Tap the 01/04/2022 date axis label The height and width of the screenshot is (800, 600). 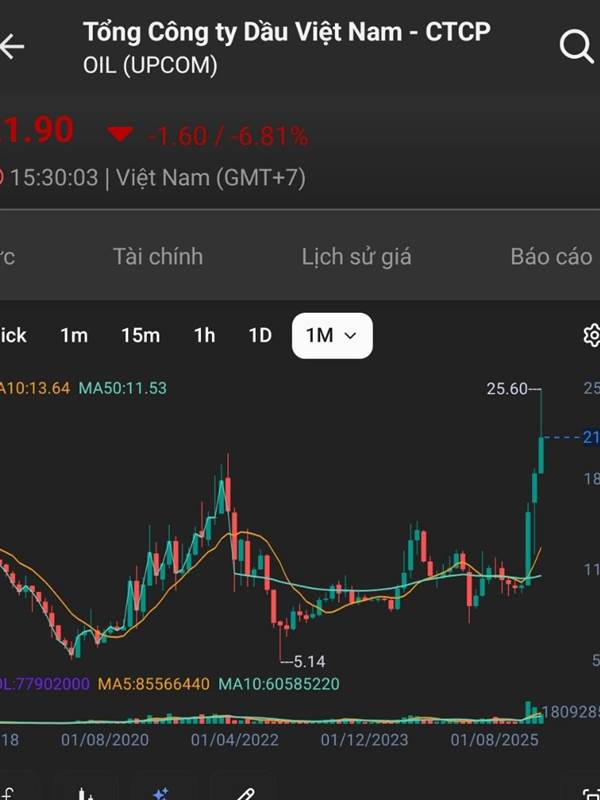(235, 740)
